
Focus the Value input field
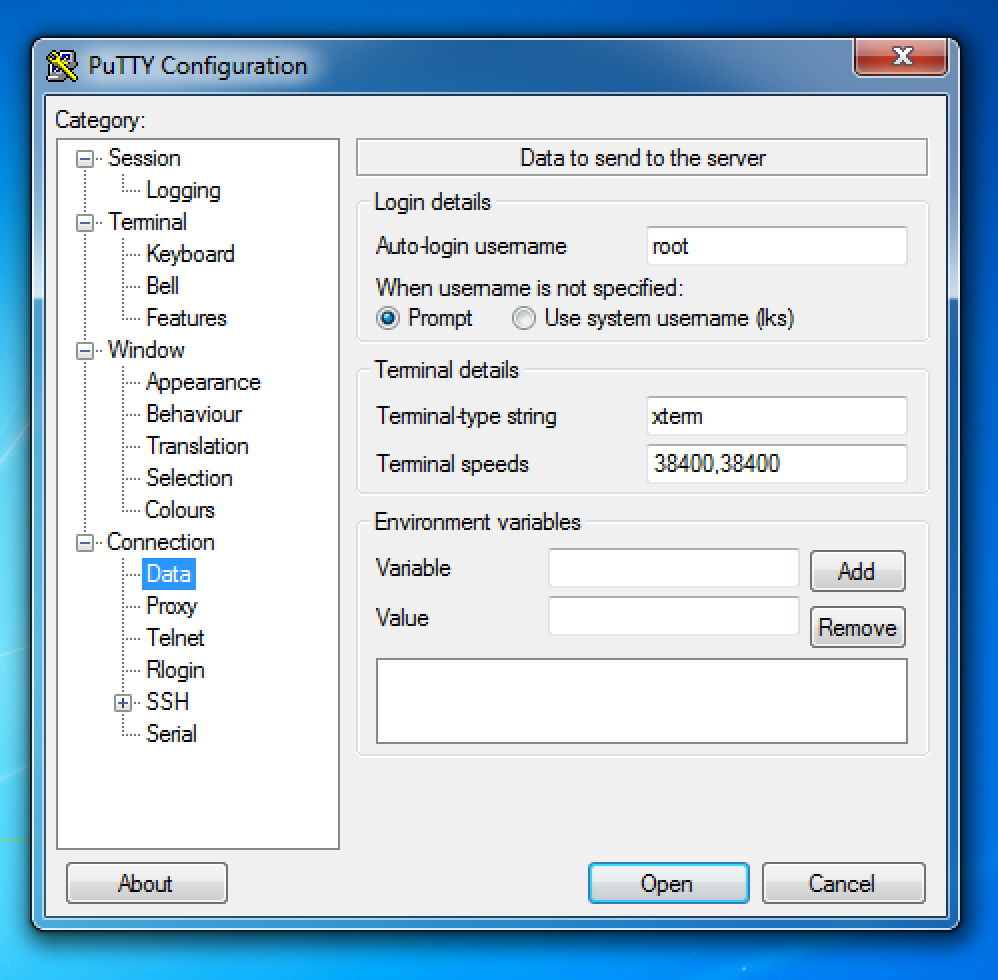coord(673,616)
